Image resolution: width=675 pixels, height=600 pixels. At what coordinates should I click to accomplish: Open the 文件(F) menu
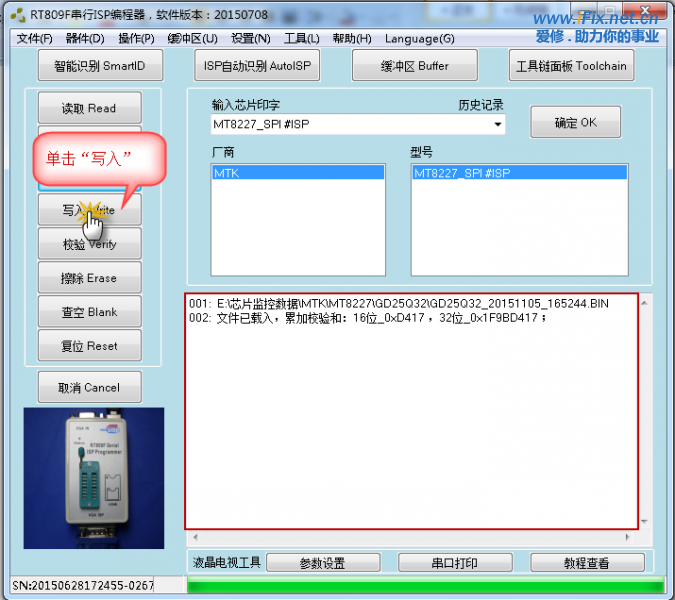pyautogui.click(x=34, y=38)
